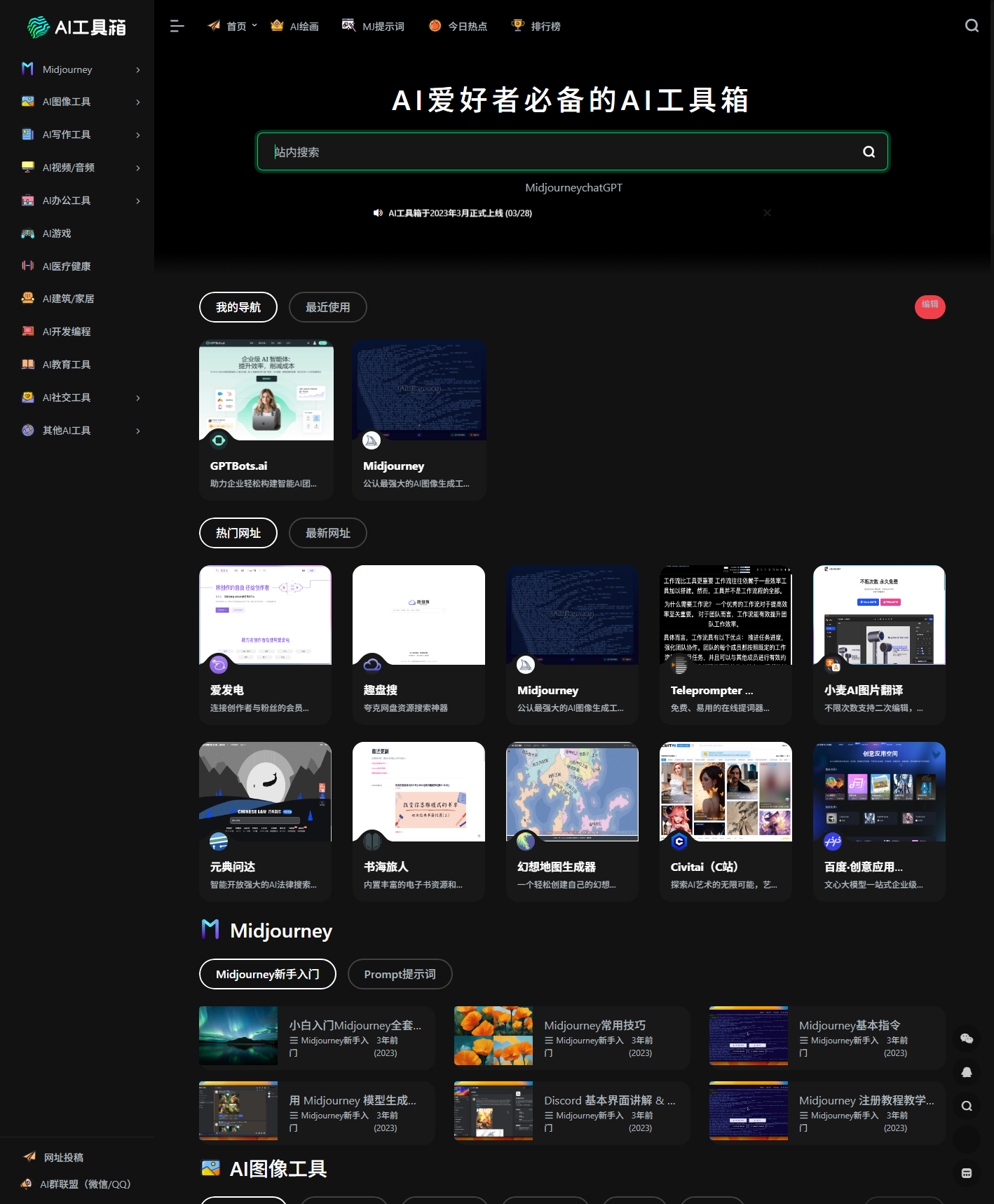994x1204 pixels.
Task: Click the floating search icon at right edge
Action: pyautogui.click(x=967, y=1106)
